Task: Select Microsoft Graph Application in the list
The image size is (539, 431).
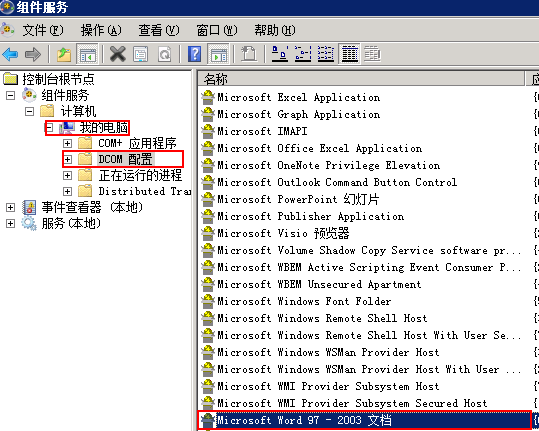Action: 299,114
